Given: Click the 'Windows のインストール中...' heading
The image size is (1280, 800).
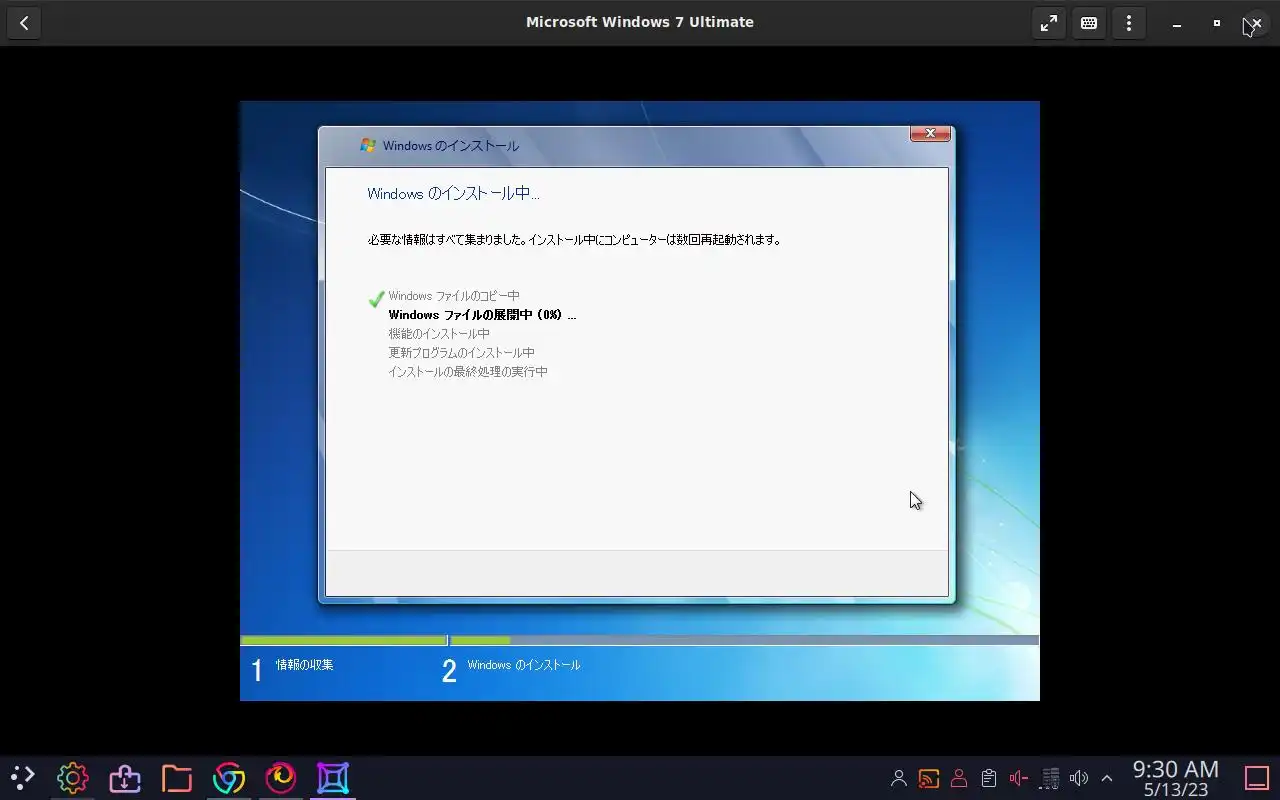Looking at the screenshot, I should pos(453,193).
